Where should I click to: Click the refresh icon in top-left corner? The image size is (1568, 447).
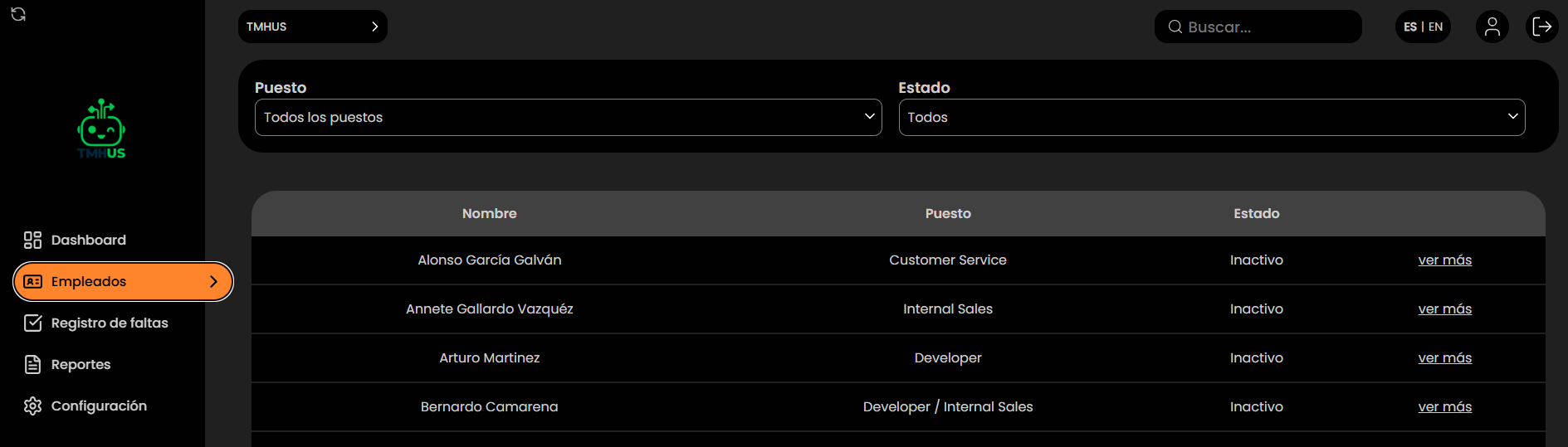(x=18, y=14)
